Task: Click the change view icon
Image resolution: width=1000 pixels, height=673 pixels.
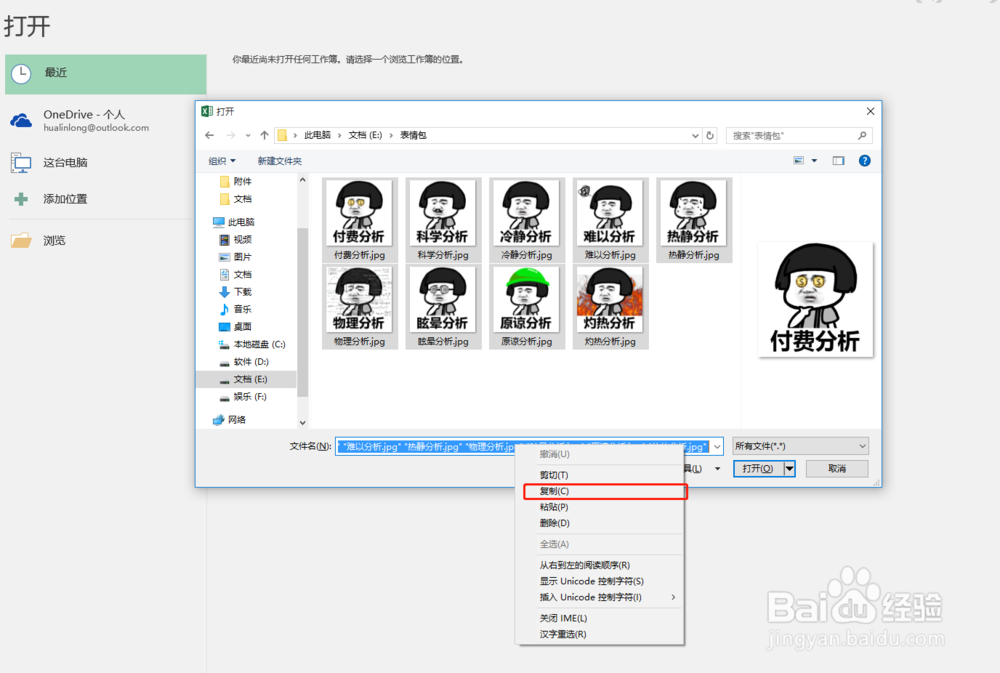Action: pos(798,161)
